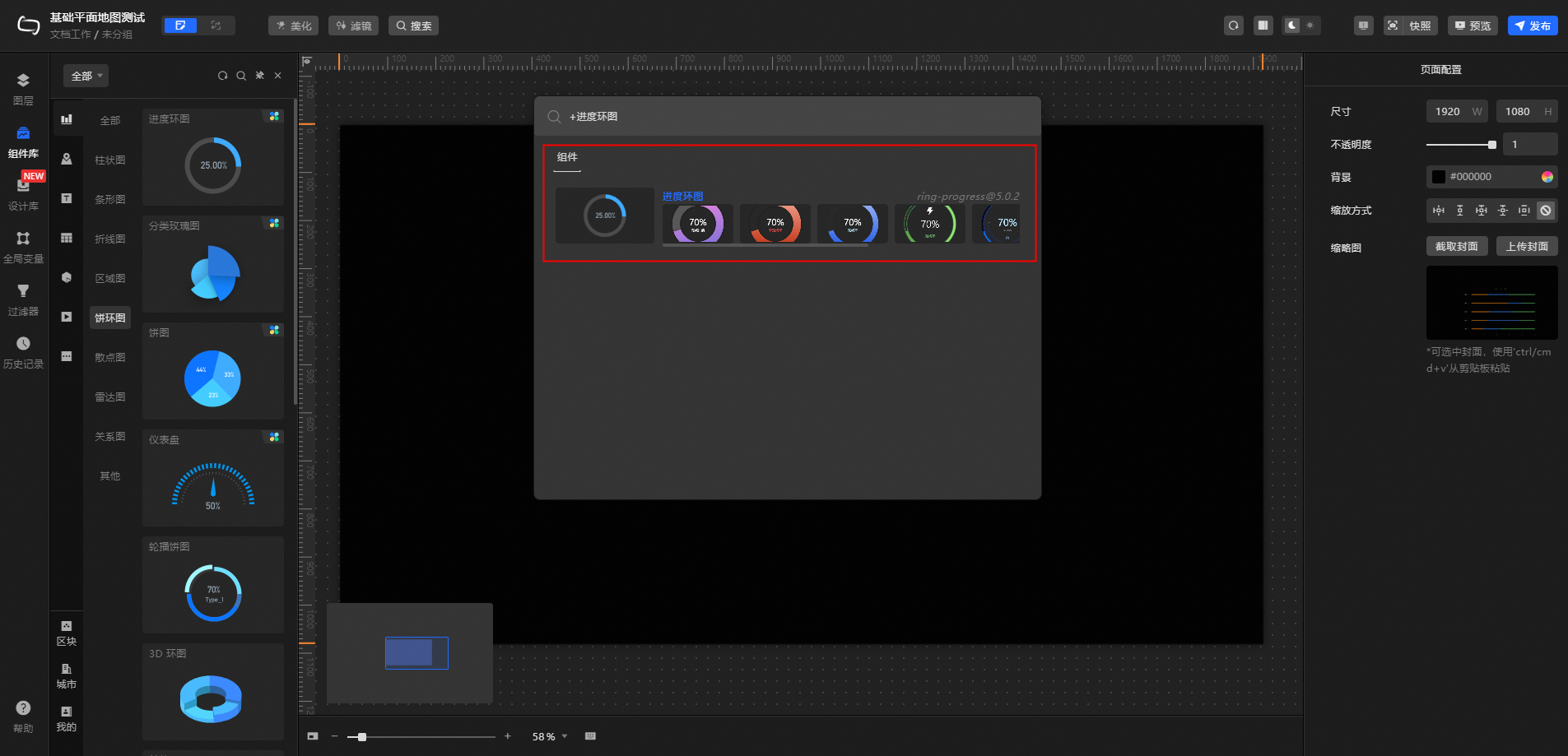
Task: Select fit-to-height scaling option
Action: (x=1460, y=211)
